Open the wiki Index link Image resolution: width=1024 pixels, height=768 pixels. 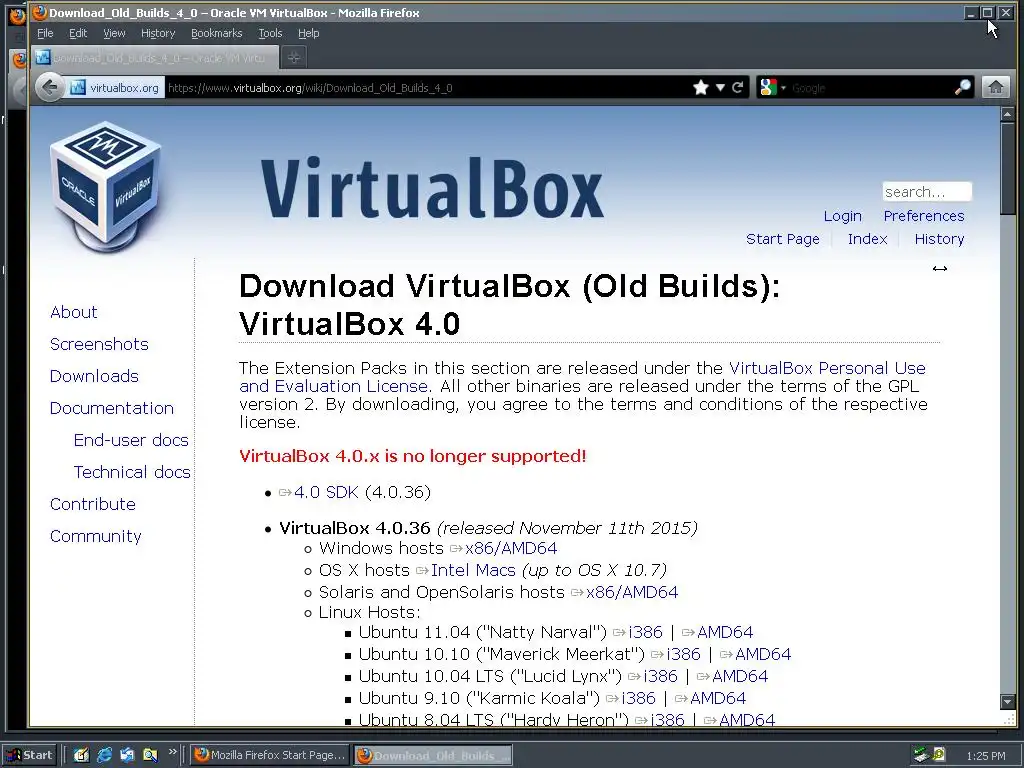point(867,239)
